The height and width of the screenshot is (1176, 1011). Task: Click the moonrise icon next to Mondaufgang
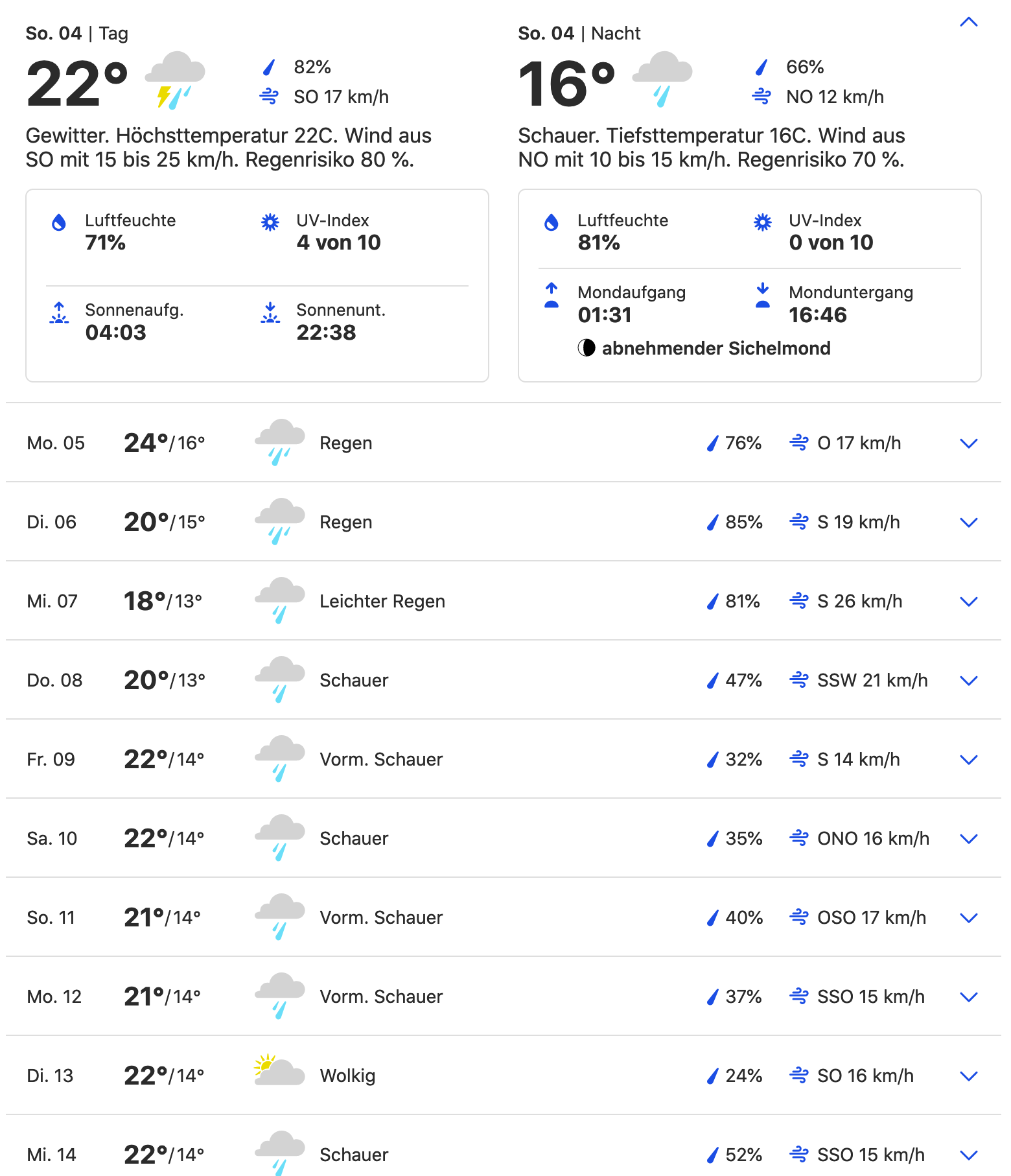pyautogui.click(x=552, y=295)
